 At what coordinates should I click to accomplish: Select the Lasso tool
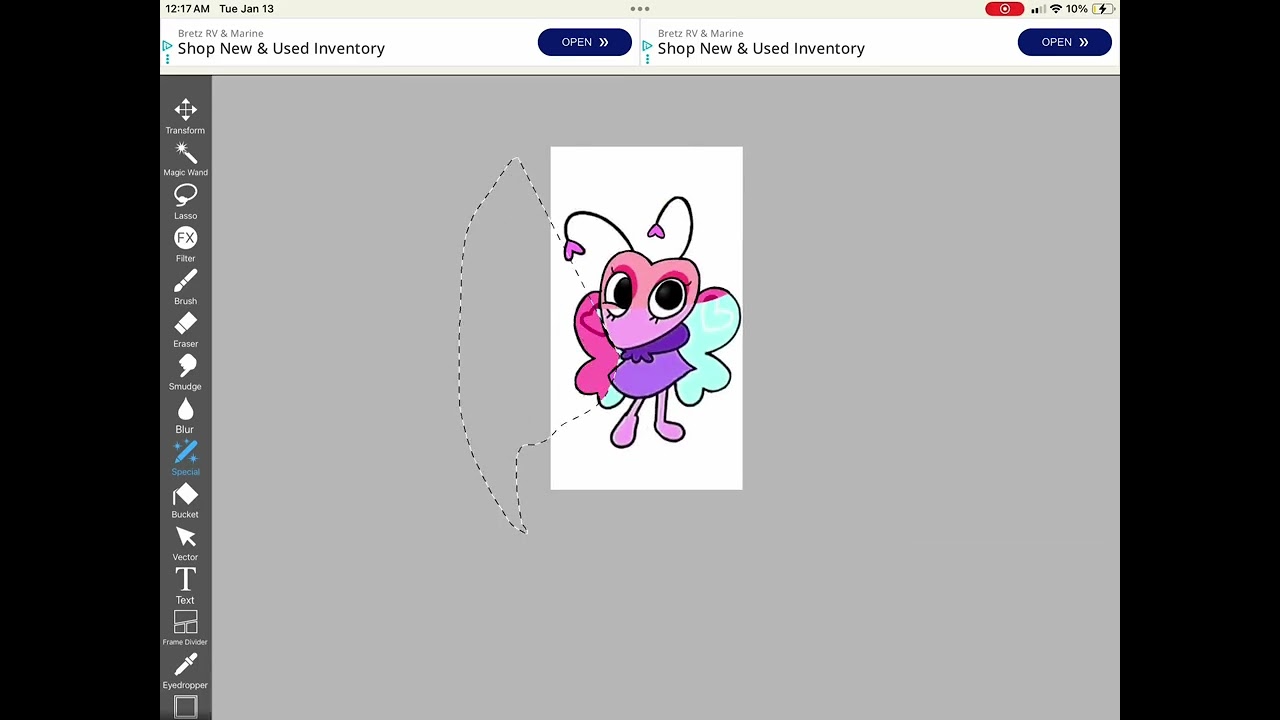click(185, 202)
